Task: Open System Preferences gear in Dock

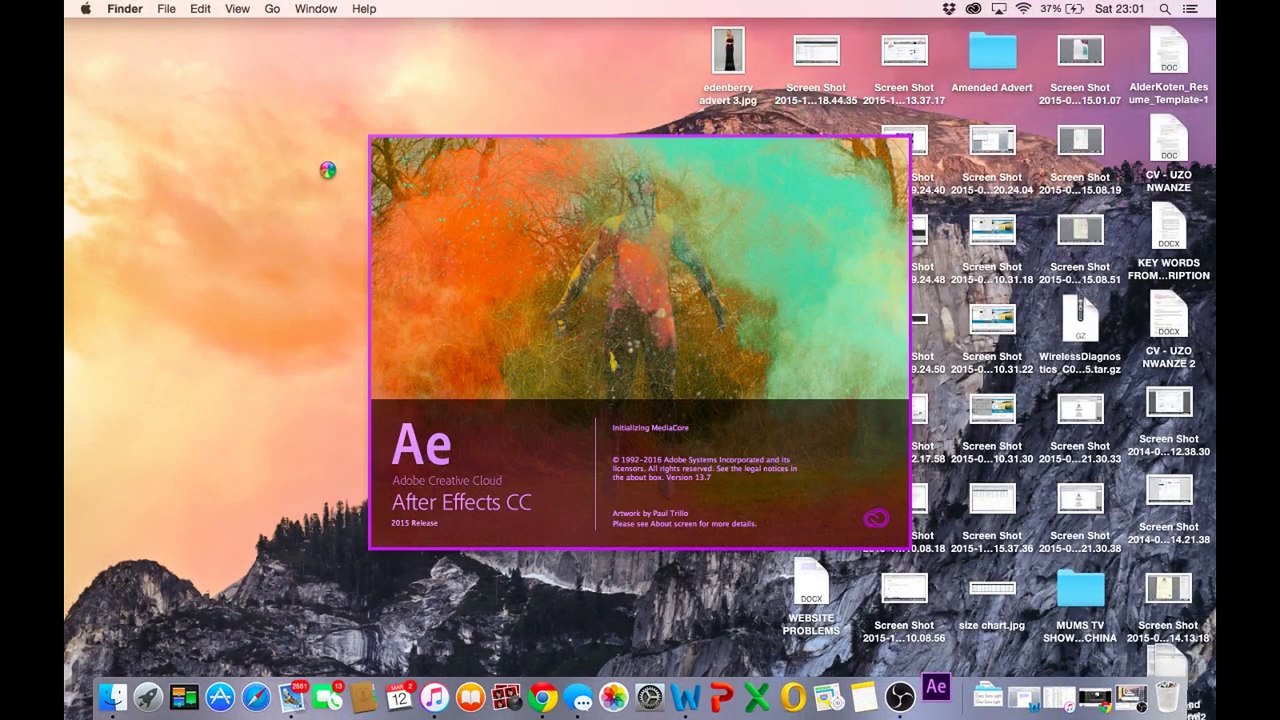Action: pyautogui.click(x=650, y=697)
